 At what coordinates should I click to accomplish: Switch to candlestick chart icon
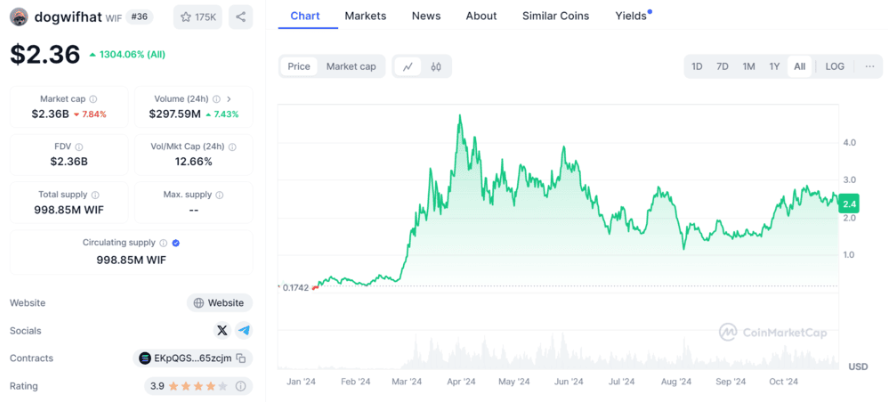[x=436, y=67]
